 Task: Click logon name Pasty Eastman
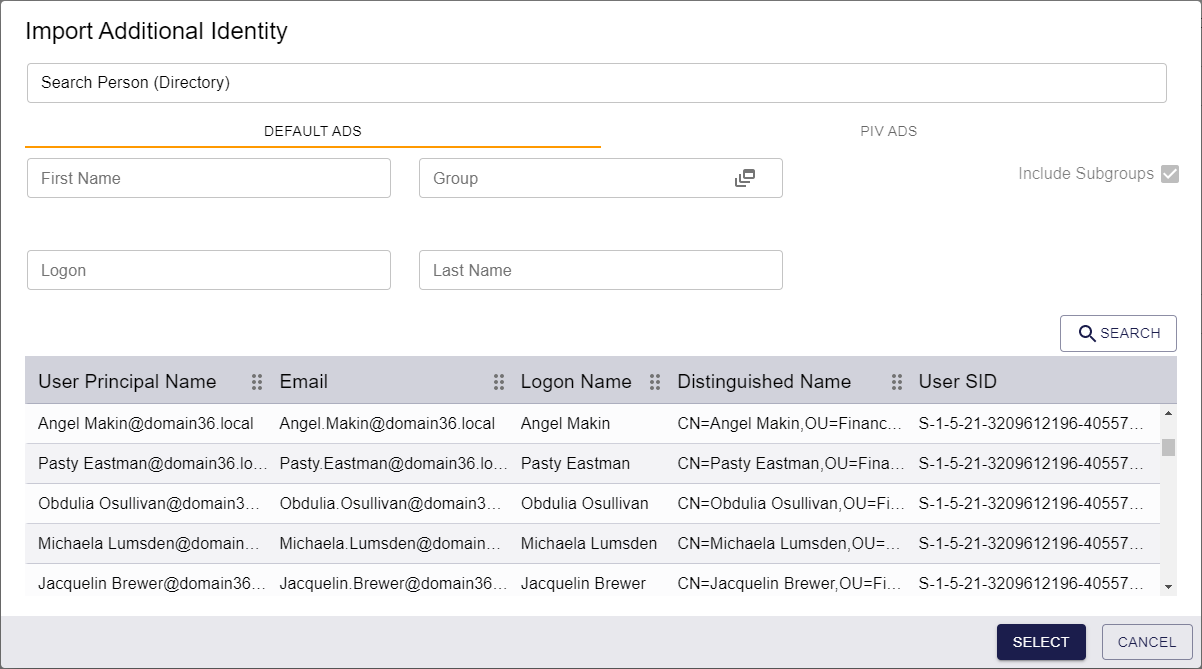[x=575, y=464]
